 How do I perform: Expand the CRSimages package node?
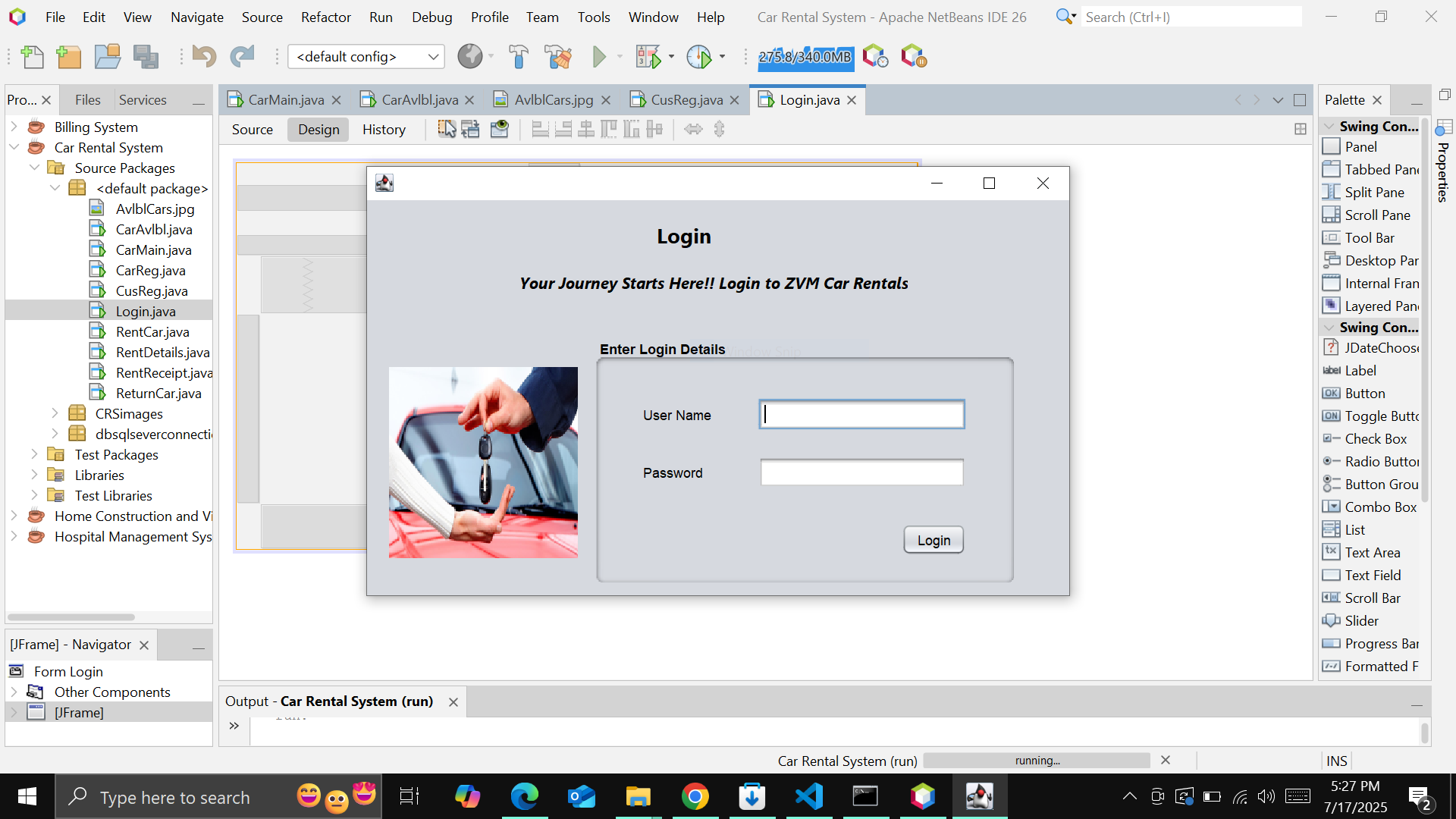(55, 413)
